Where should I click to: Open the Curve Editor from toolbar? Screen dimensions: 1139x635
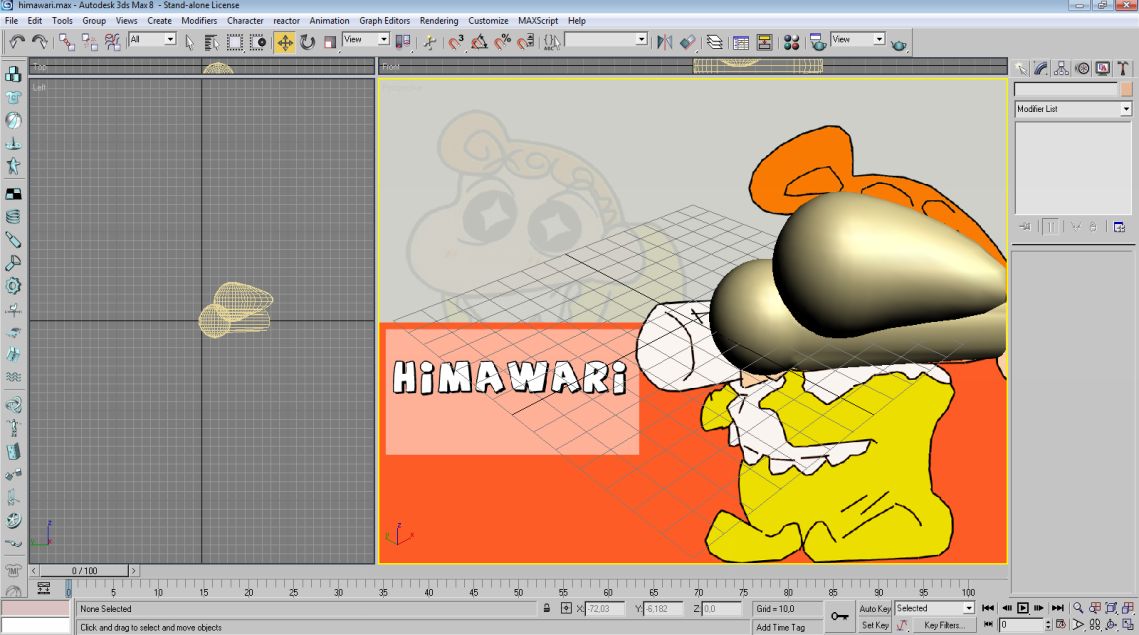741,42
